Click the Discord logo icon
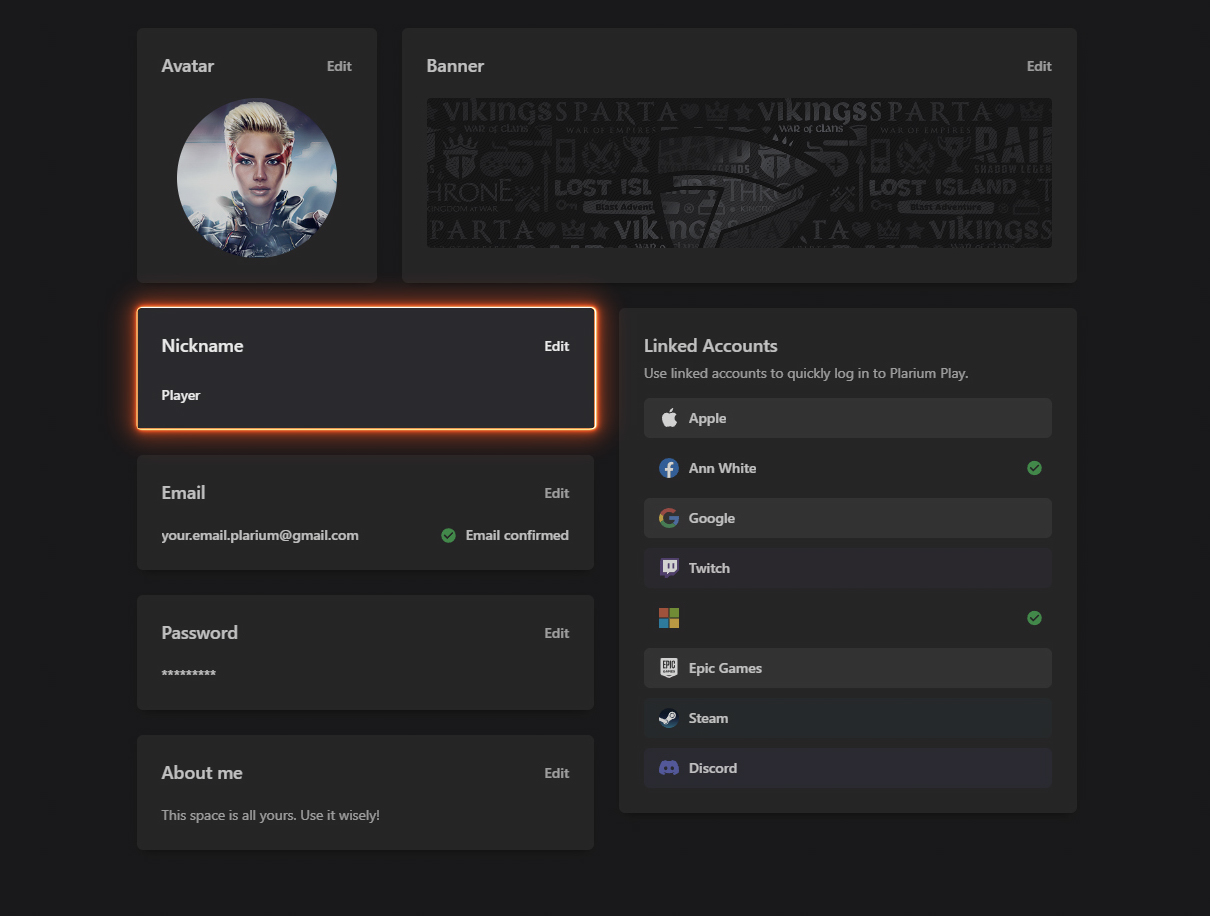 pos(669,768)
